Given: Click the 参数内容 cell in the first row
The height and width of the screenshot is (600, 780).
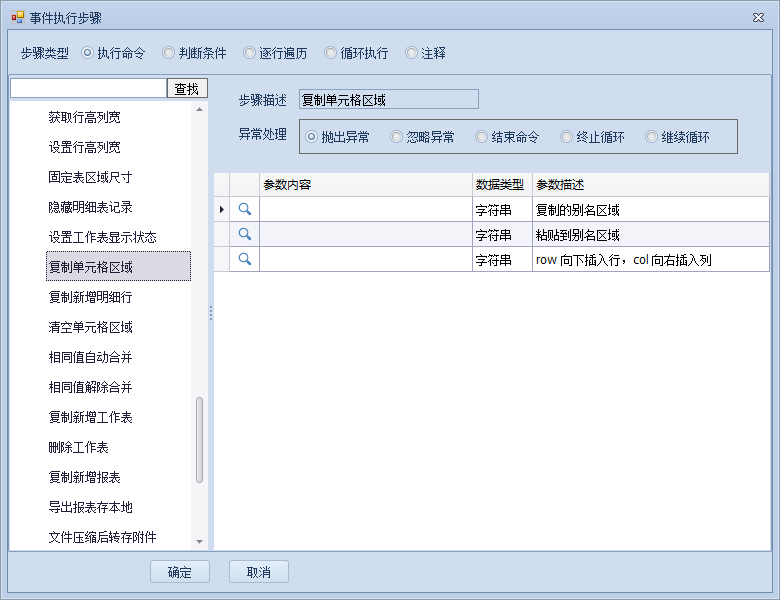Looking at the screenshot, I should click(365, 210).
